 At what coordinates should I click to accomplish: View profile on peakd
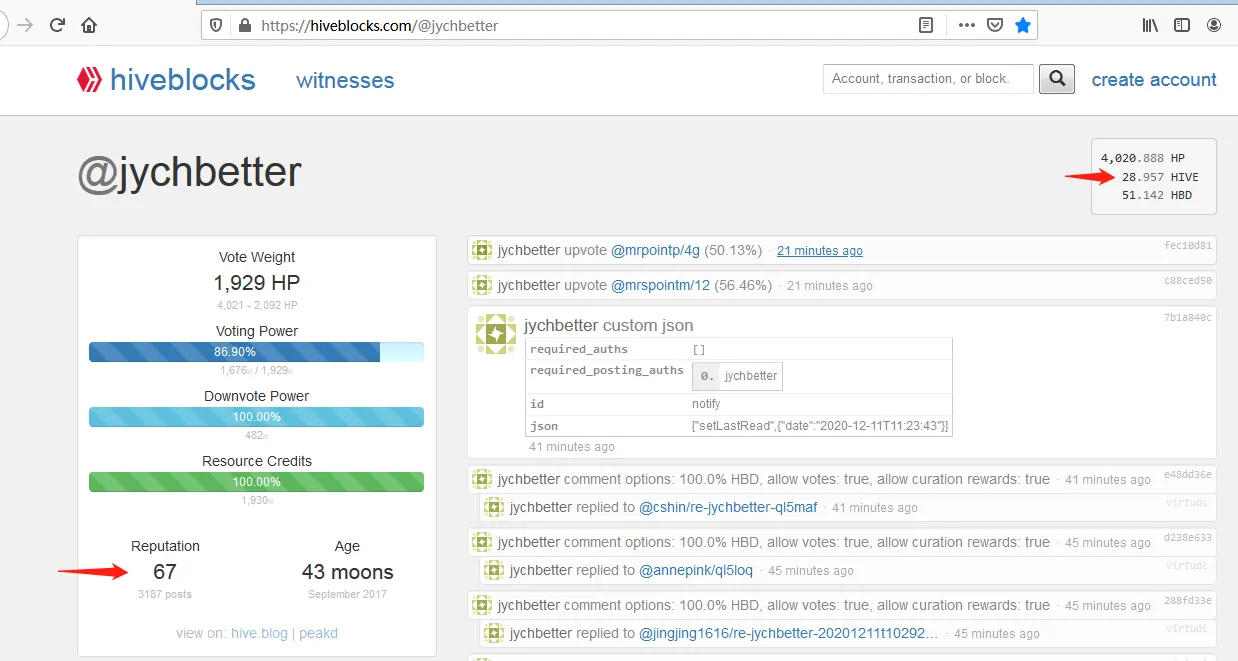[317, 633]
